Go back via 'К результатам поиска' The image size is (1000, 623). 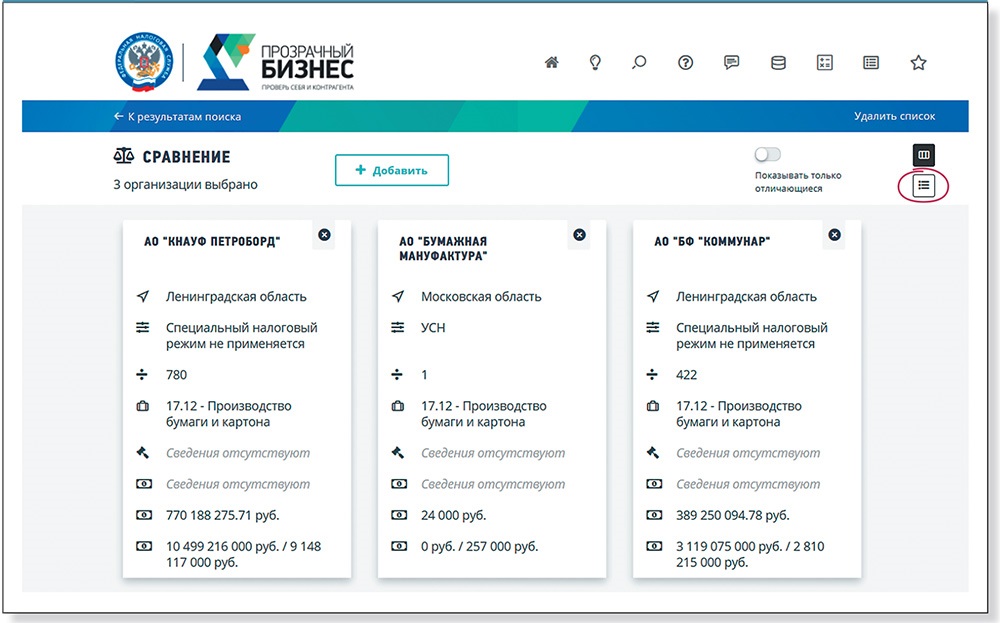177,116
